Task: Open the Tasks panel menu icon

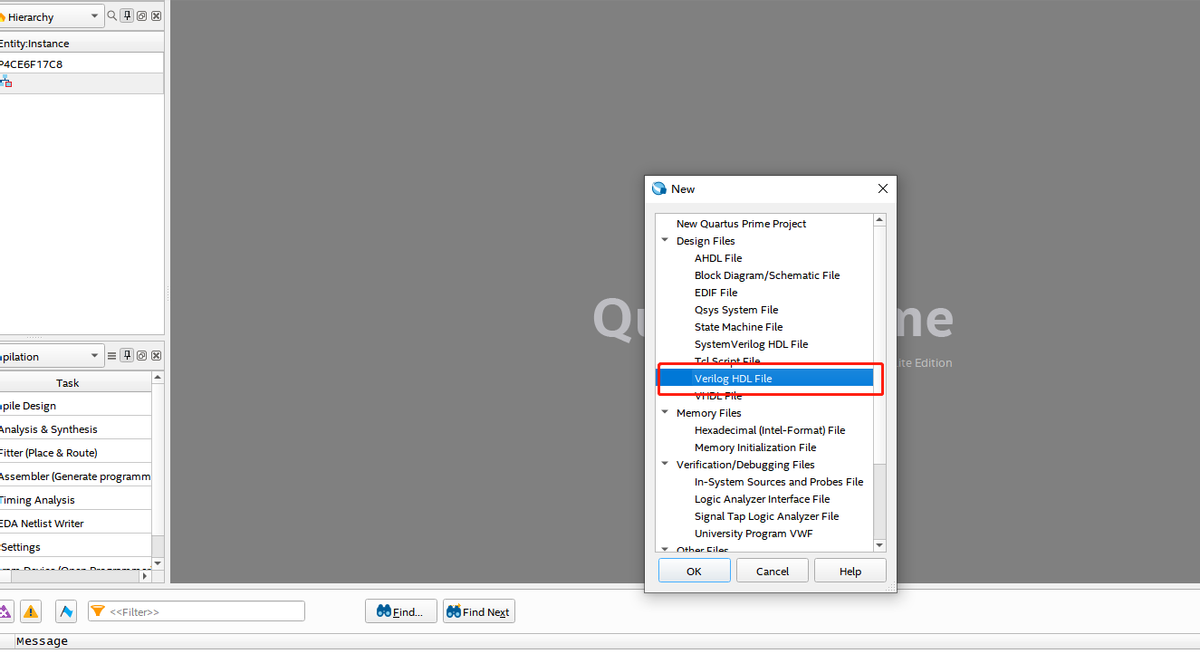Action: [112, 356]
